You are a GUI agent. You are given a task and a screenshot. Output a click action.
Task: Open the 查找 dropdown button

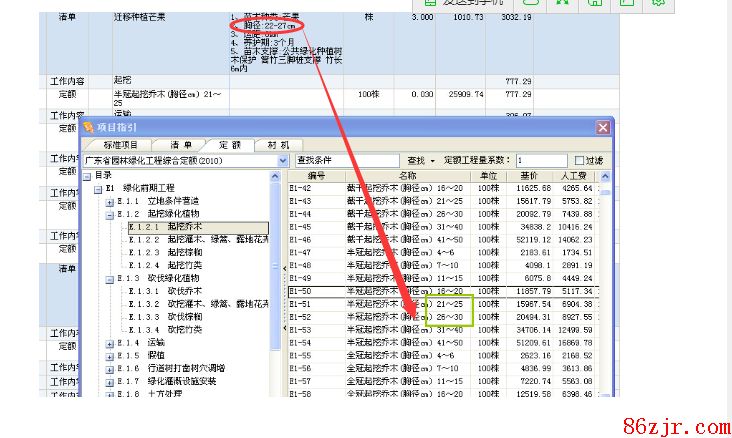click(x=420, y=160)
